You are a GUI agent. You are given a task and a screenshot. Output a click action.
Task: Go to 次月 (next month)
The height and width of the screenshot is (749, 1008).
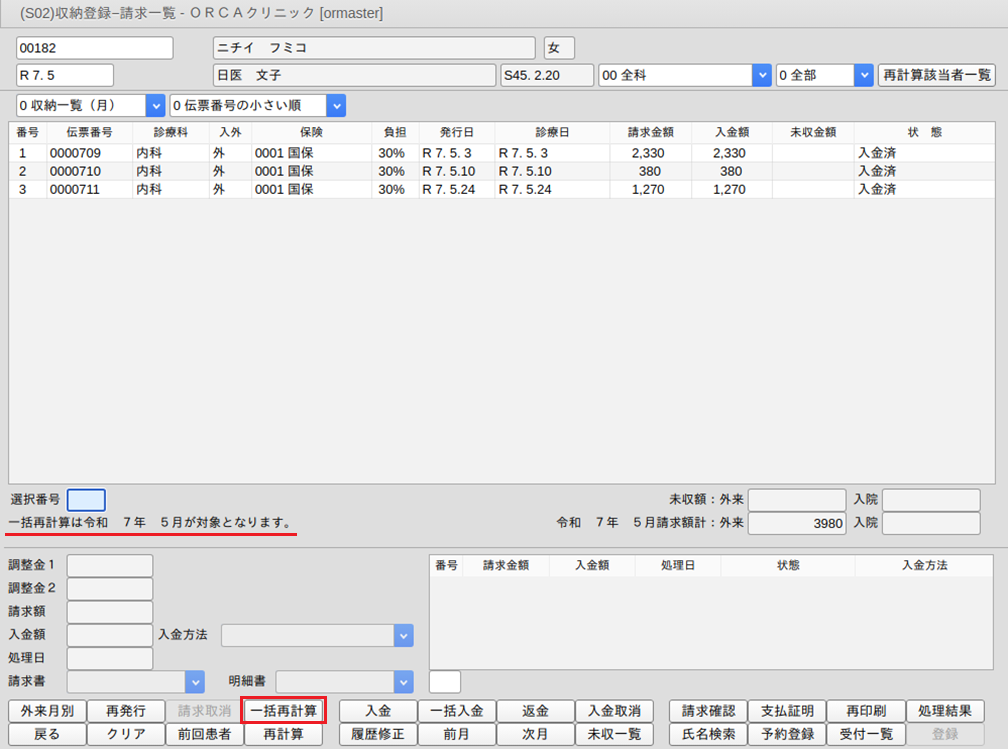tap(535, 734)
